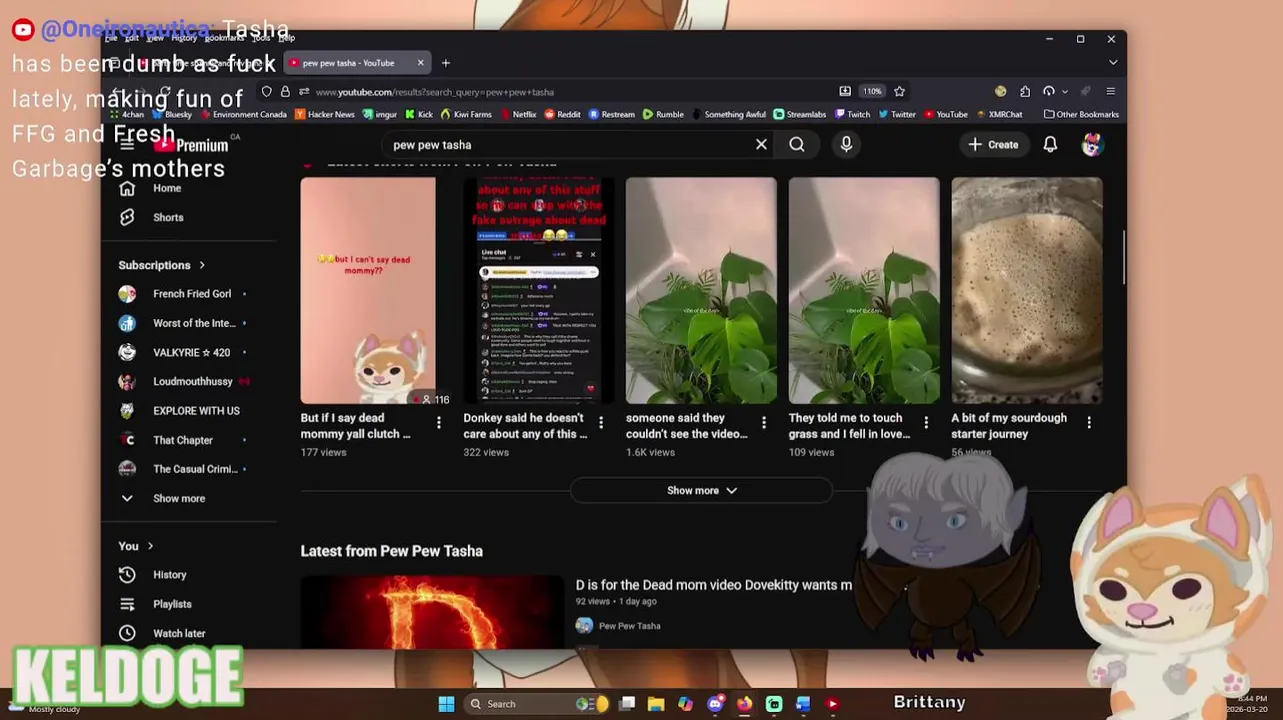The image size is (1283, 720).
Task: Open options for 'someone said they' short
Action: pyautogui.click(x=764, y=423)
